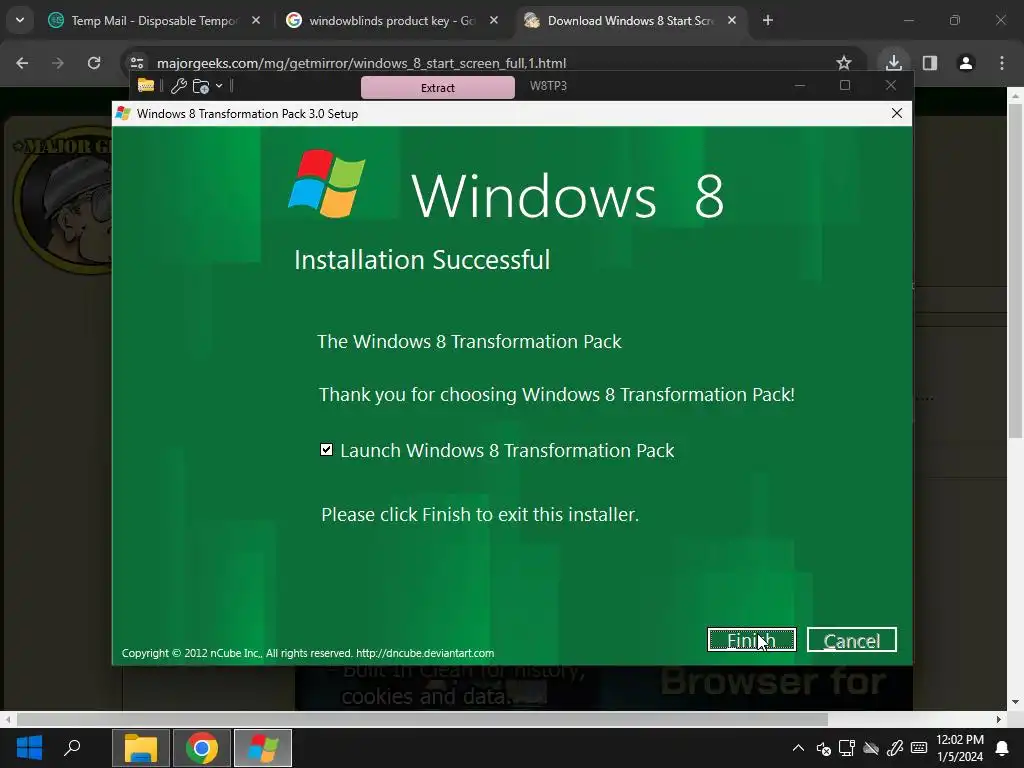Click the network tray icon
Screen dimensions: 1024x768
[x=847, y=748]
